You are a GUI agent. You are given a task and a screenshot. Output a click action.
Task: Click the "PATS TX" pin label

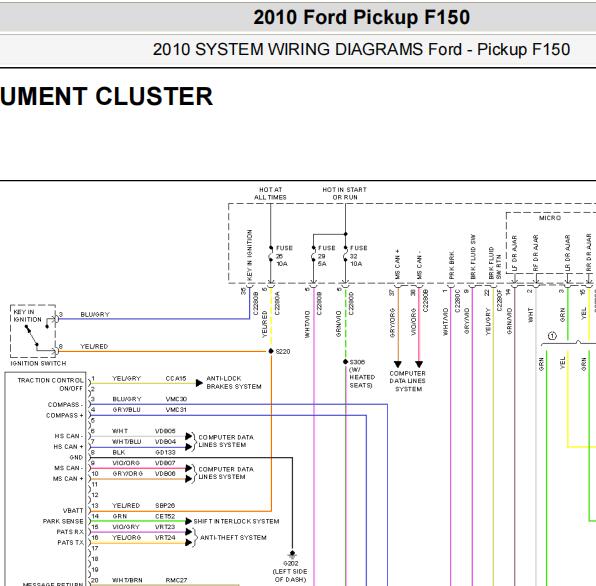pyautogui.click(x=70, y=542)
